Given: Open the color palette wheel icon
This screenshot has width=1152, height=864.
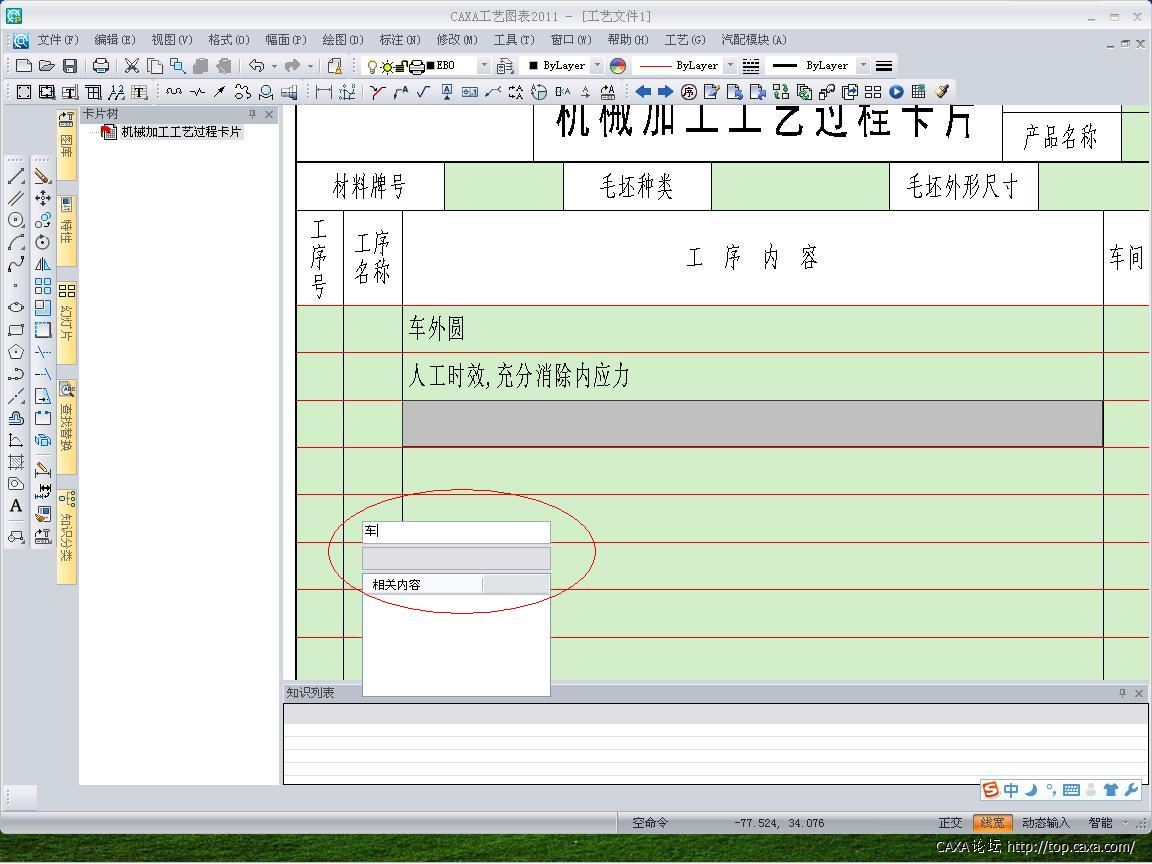Looking at the screenshot, I should [617, 65].
